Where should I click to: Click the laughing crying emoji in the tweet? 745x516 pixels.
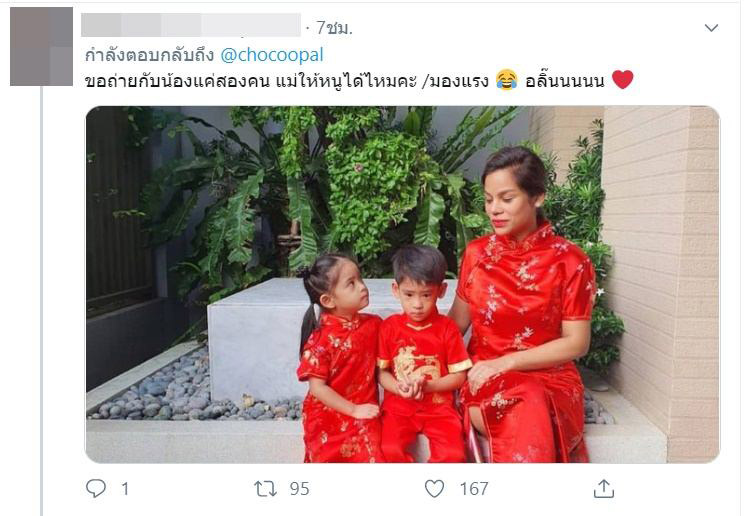[506, 80]
